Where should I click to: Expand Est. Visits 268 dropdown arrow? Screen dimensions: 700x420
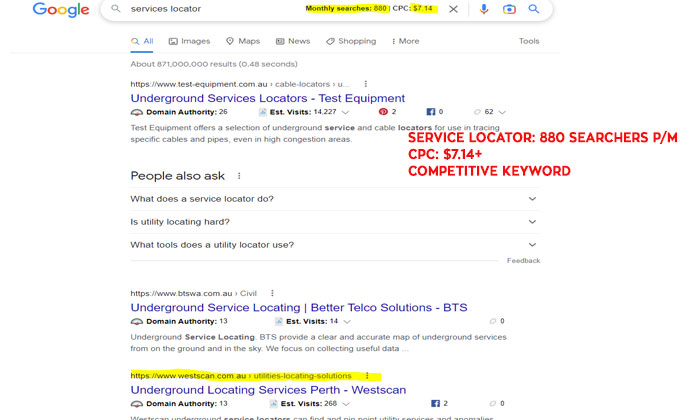coord(346,404)
